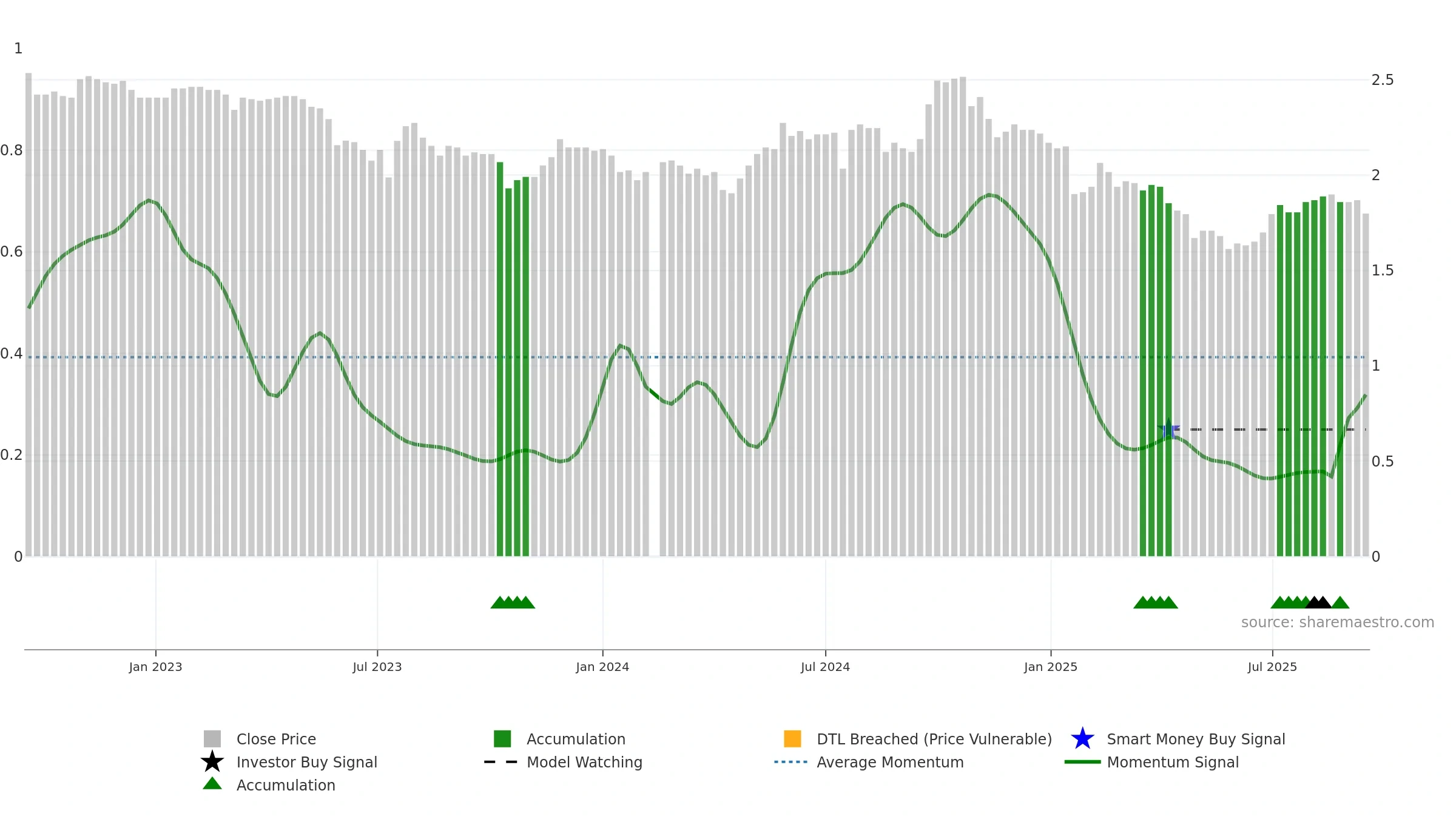Click the black Investor Buy Signal star
Image resolution: width=1456 pixels, height=819 pixels.
212,761
